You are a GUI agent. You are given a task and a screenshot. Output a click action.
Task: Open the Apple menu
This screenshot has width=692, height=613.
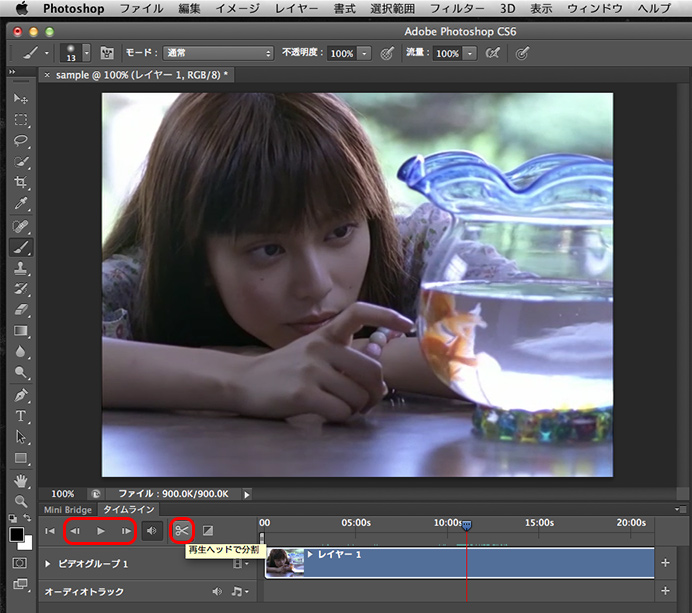pos(21,8)
